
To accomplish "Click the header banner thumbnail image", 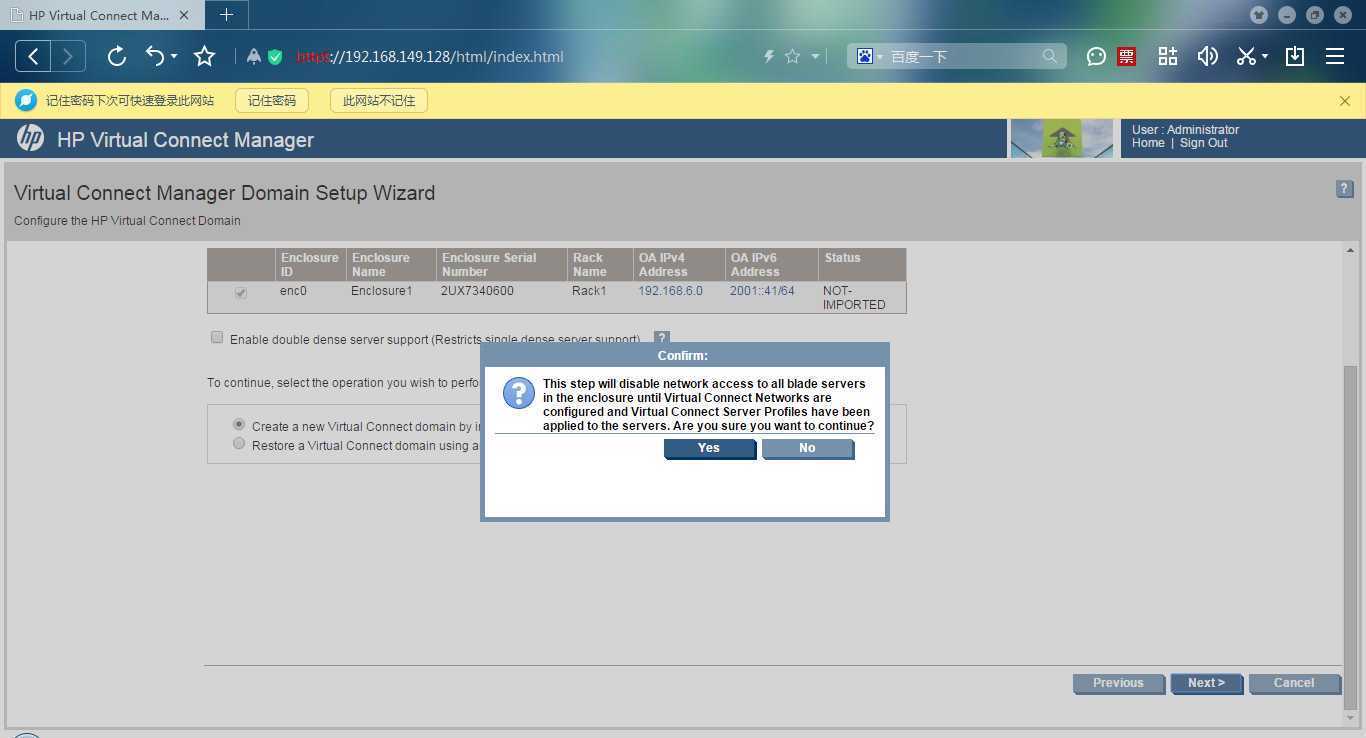I will click(x=1062, y=139).
